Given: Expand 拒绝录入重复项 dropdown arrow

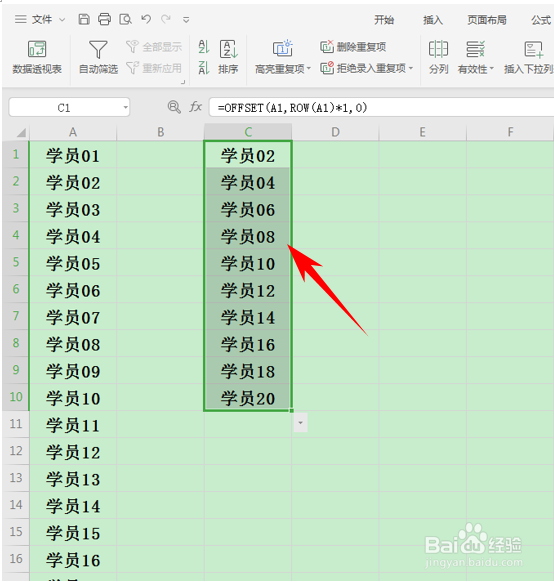Looking at the screenshot, I should [x=411, y=68].
